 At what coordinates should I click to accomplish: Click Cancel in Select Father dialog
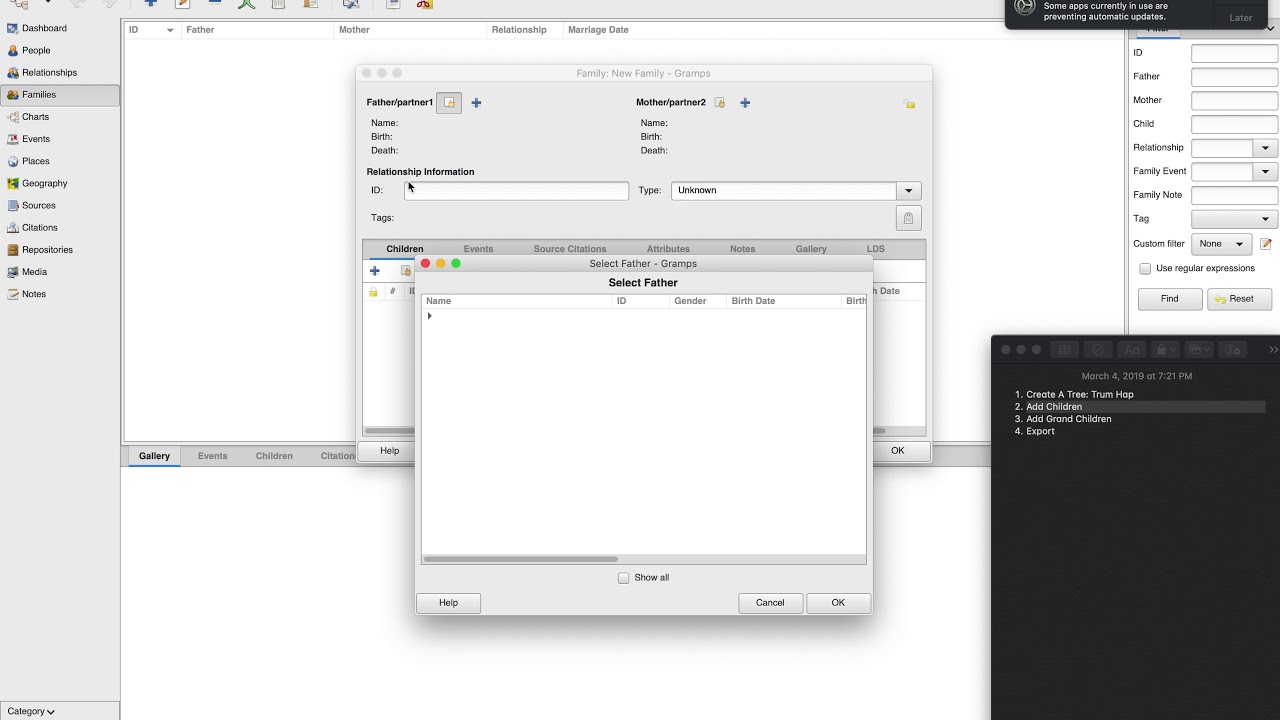pos(770,603)
